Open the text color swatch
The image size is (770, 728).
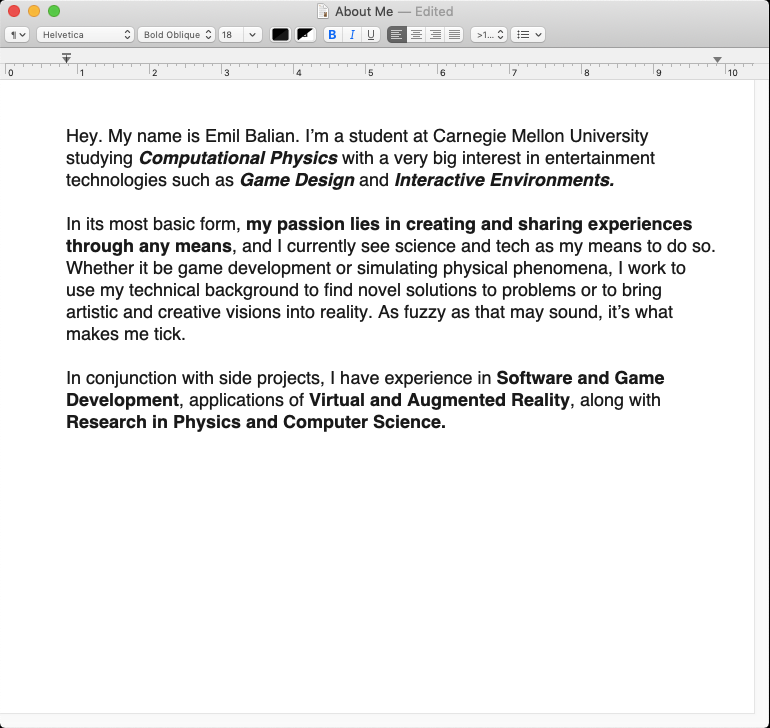pyautogui.click(x=280, y=34)
